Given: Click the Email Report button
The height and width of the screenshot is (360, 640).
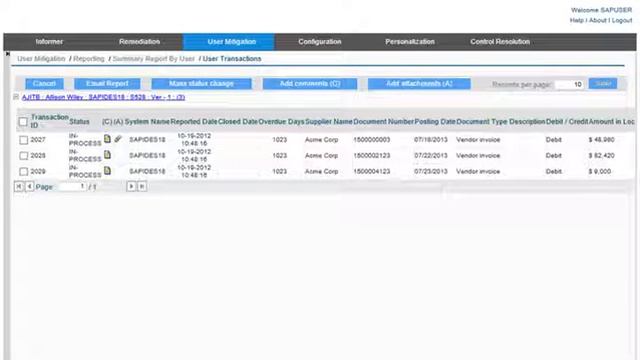Looking at the screenshot, I should point(107,84).
